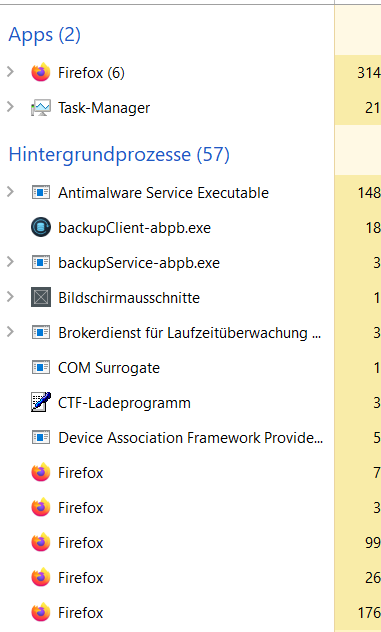This screenshot has width=381, height=632.
Task: Click the Bildschirmausschnitte process icon
Action: pyautogui.click(x=41, y=297)
